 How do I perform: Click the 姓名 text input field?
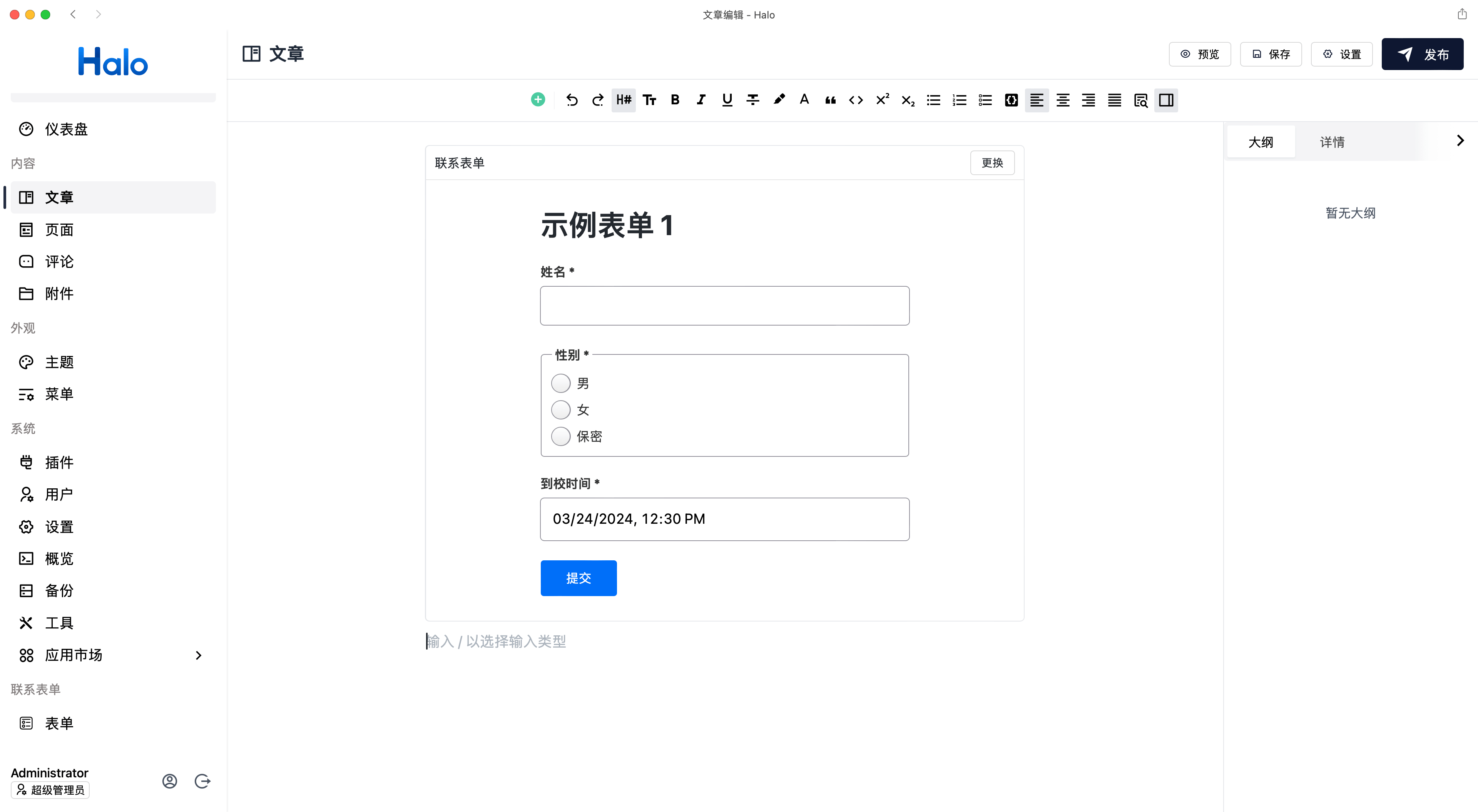point(725,306)
